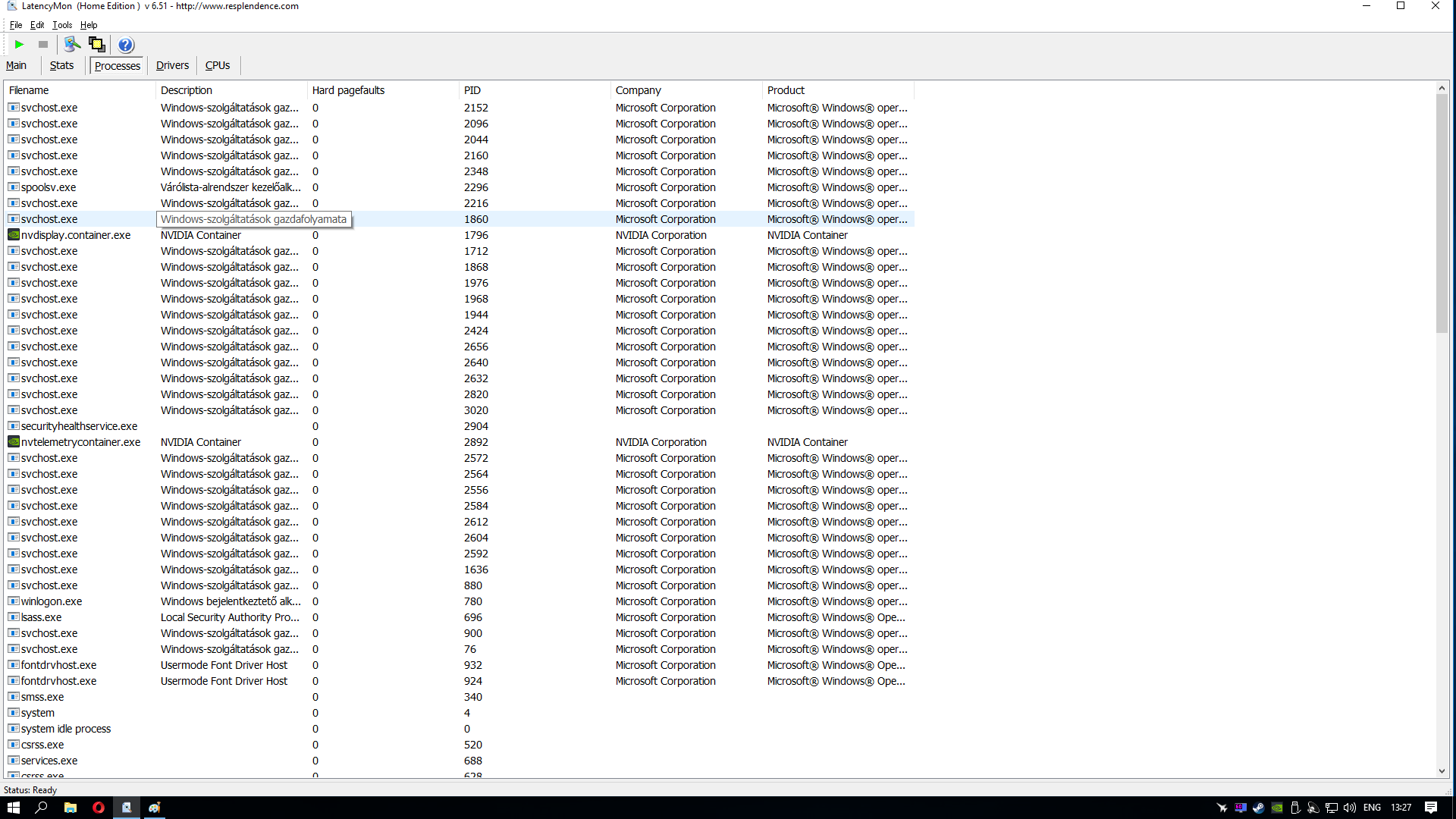This screenshot has height=819, width=1456.
Task: Sort by Hard pagefaults column header
Action: coord(383,90)
